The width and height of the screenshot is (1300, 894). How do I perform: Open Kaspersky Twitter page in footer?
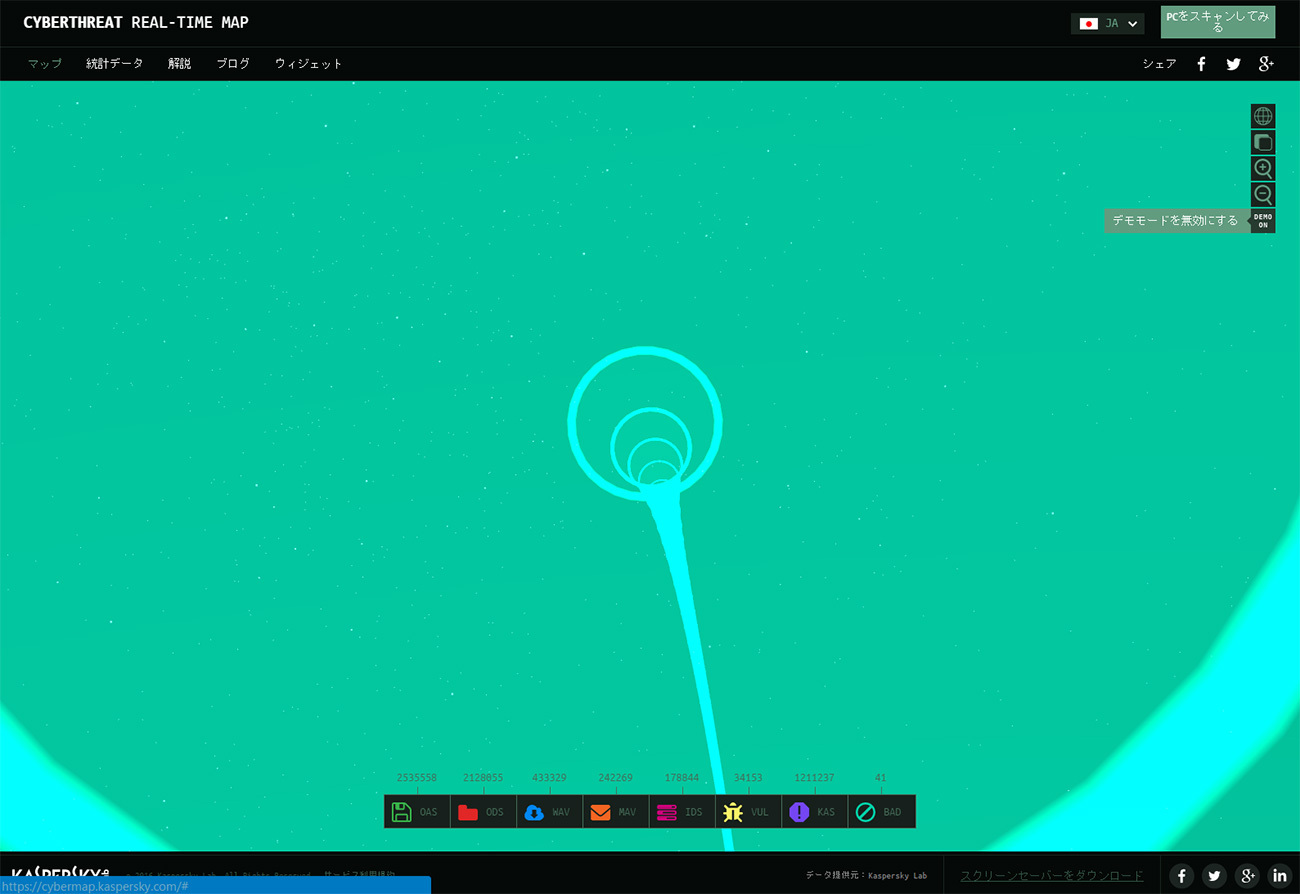(1214, 876)
